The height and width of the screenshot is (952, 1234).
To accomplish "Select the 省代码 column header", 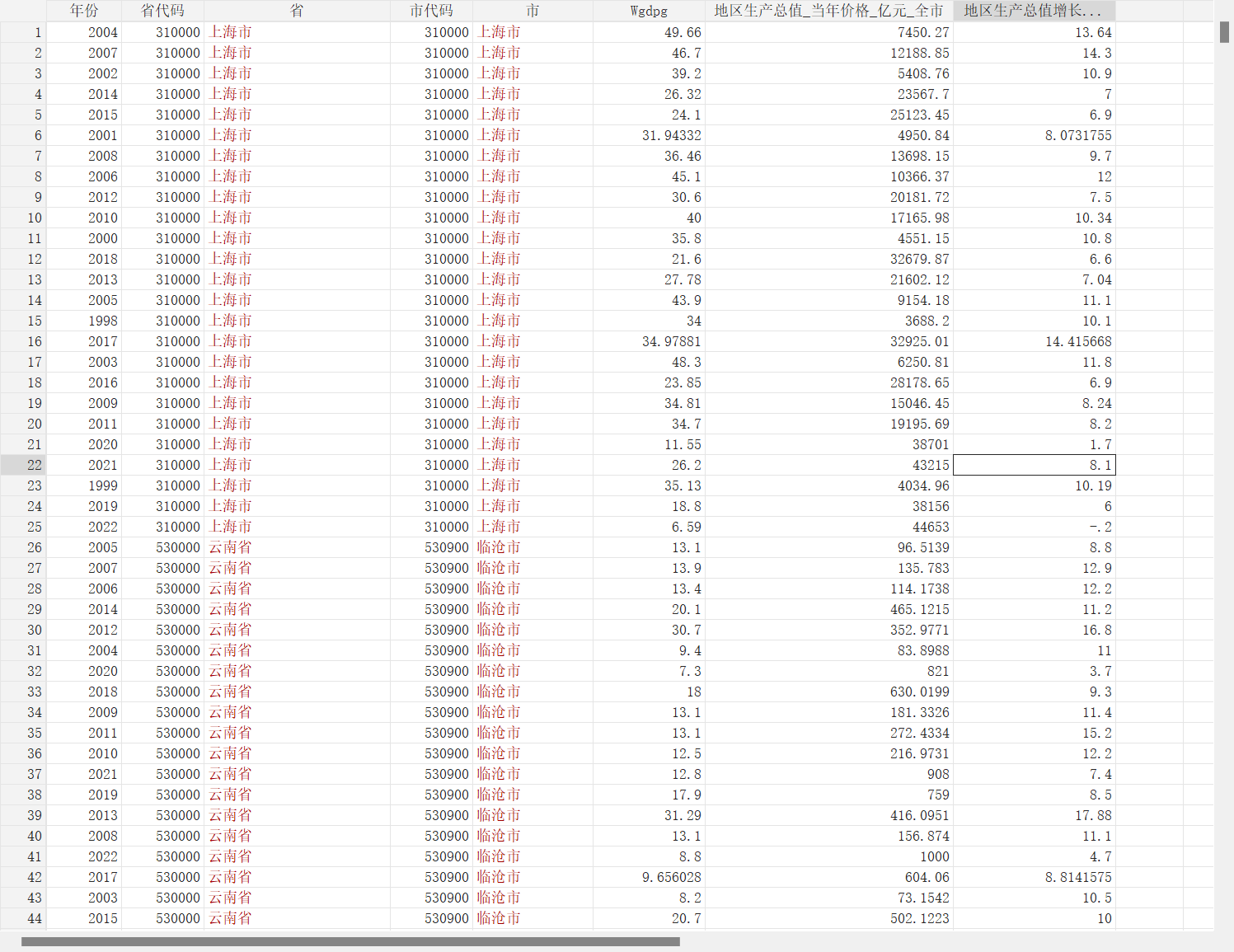I will click(162, 11).
